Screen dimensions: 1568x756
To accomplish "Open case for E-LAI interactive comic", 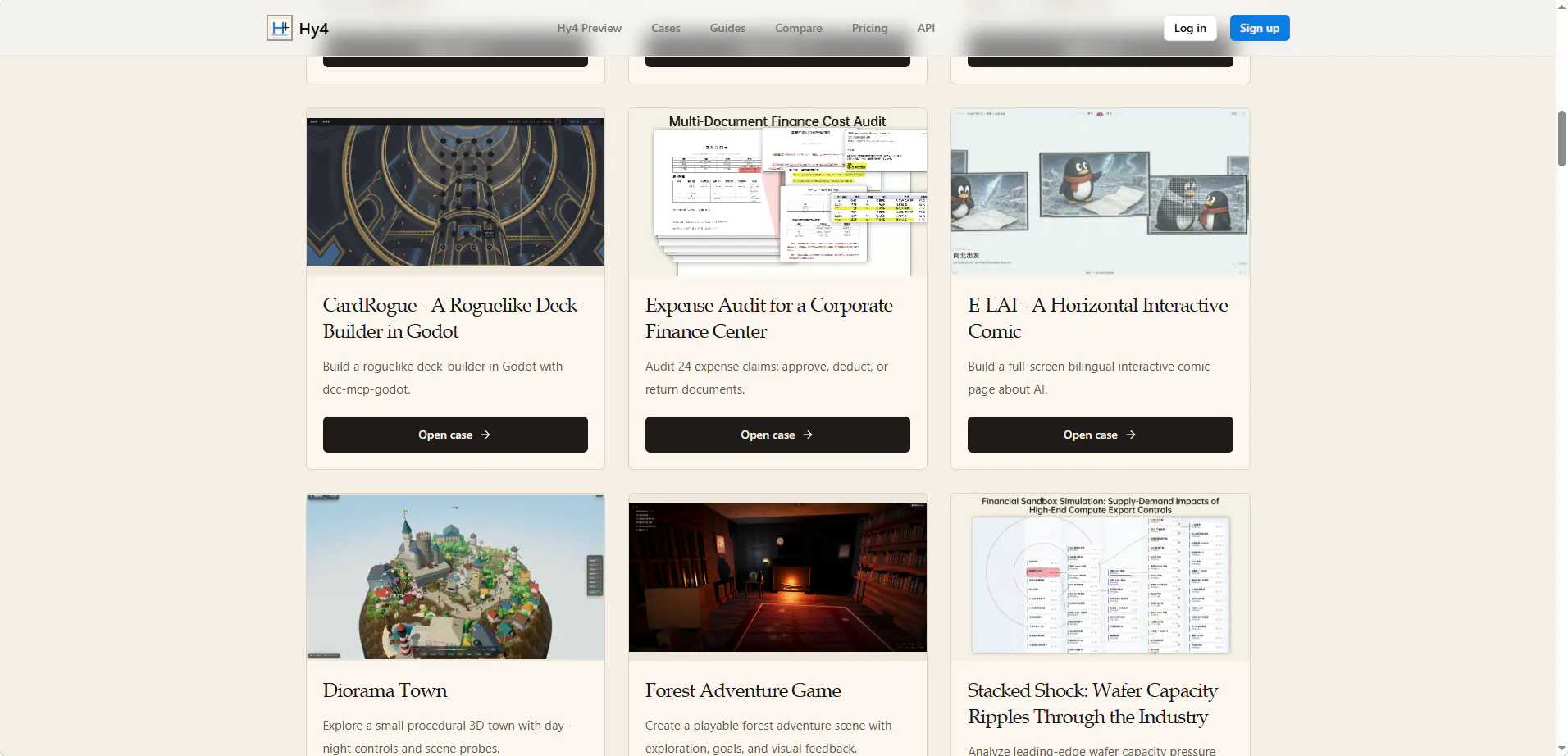I will 1101,435.
